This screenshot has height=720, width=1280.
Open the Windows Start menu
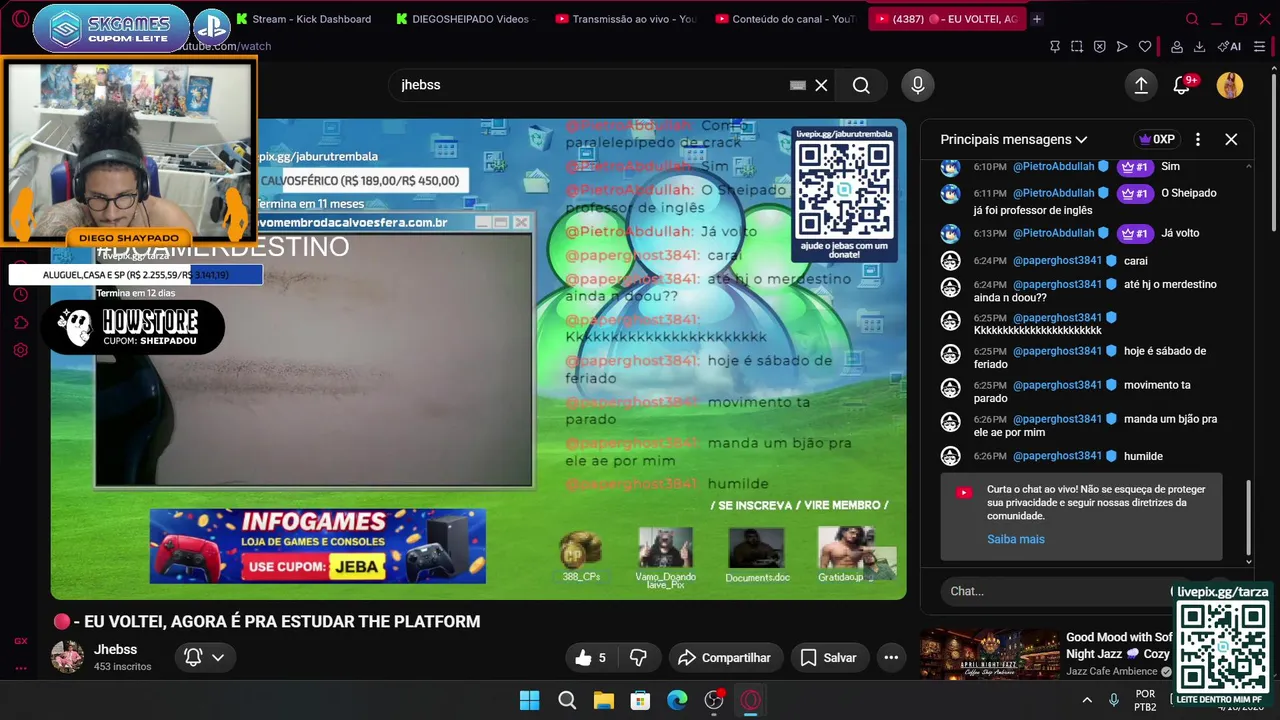[530, 700]
